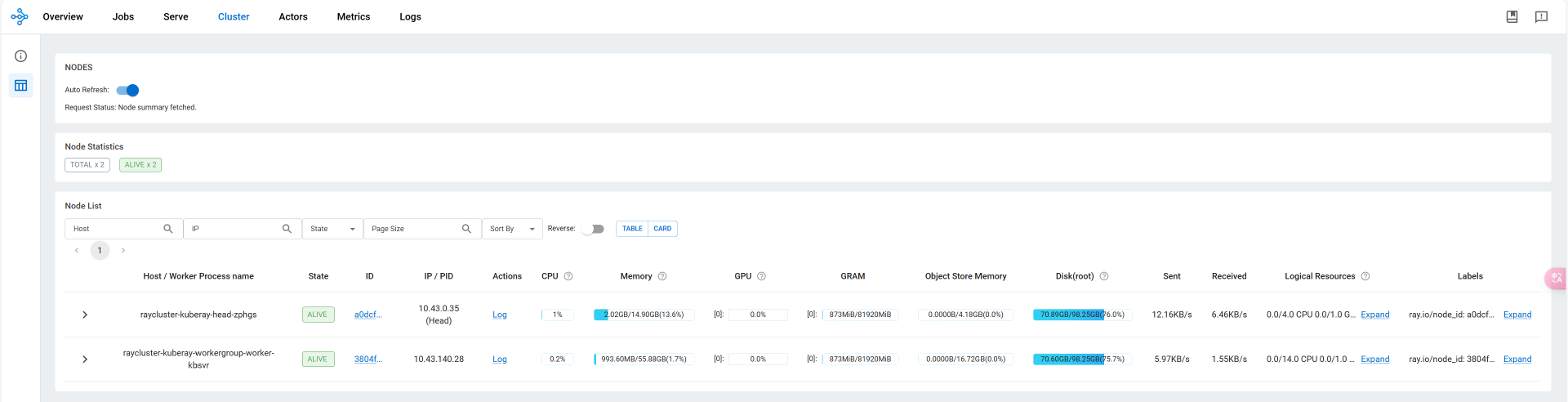This screenshot has width=1568, height=402.
Task: Switch node list to CARD view
Action: coord(662,229)
